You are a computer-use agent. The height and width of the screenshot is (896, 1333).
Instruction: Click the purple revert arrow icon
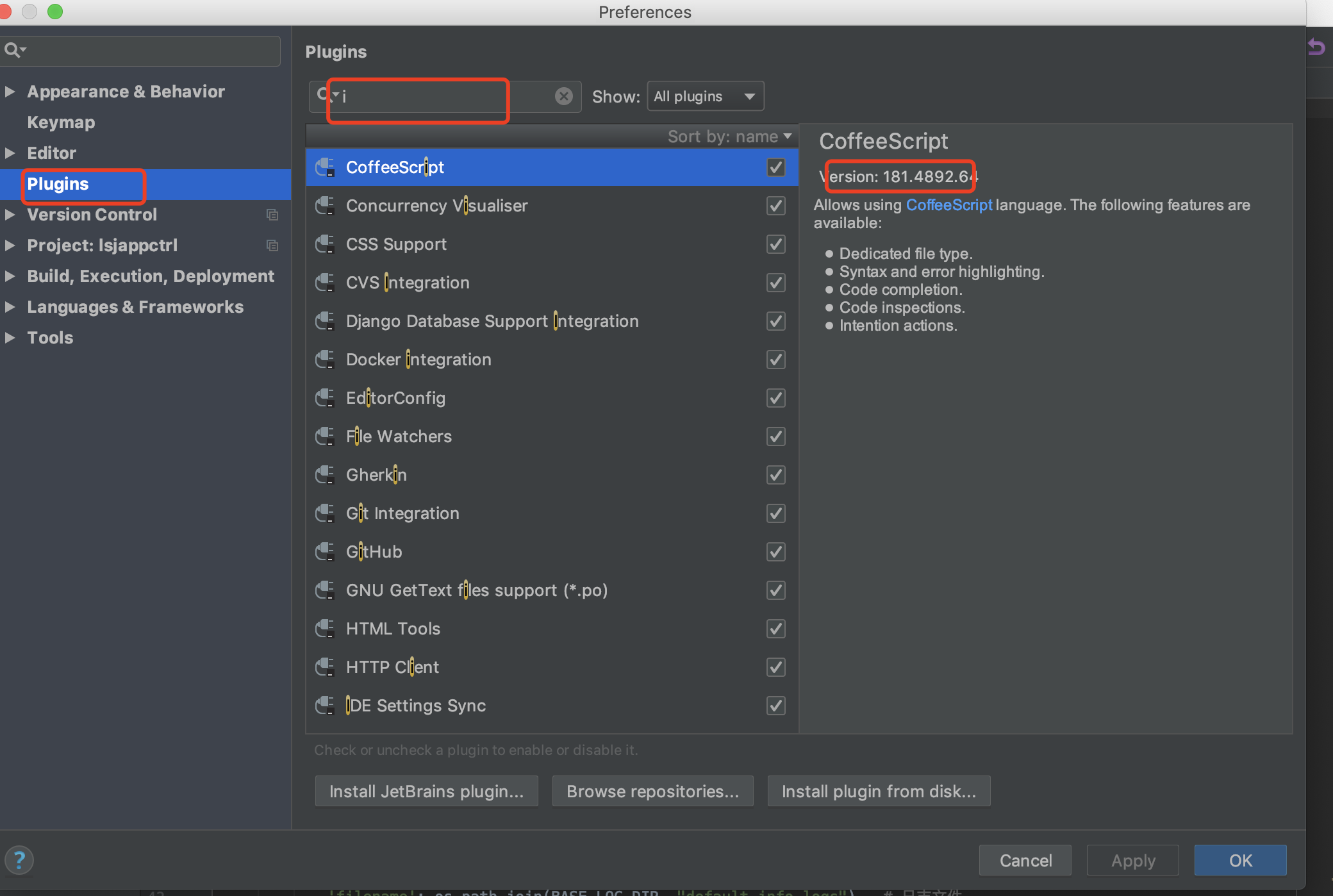tap(1316, 47)
